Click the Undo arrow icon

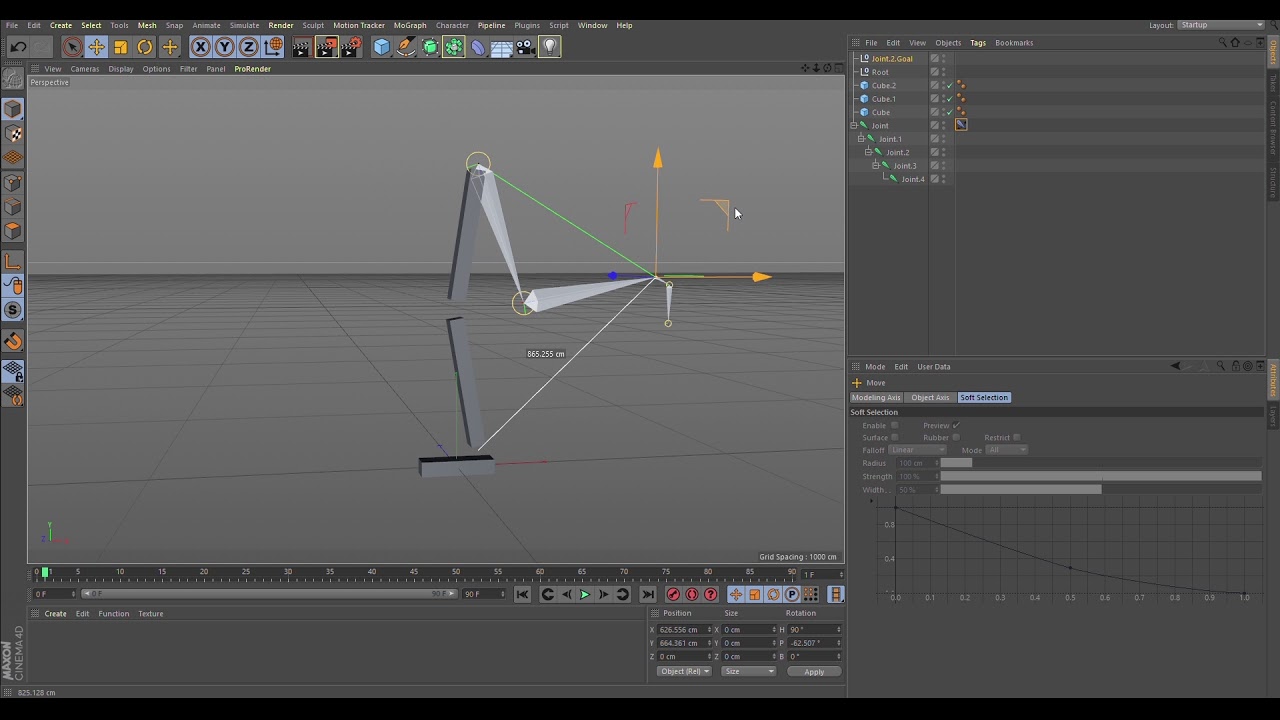click(x=18, y=47)
